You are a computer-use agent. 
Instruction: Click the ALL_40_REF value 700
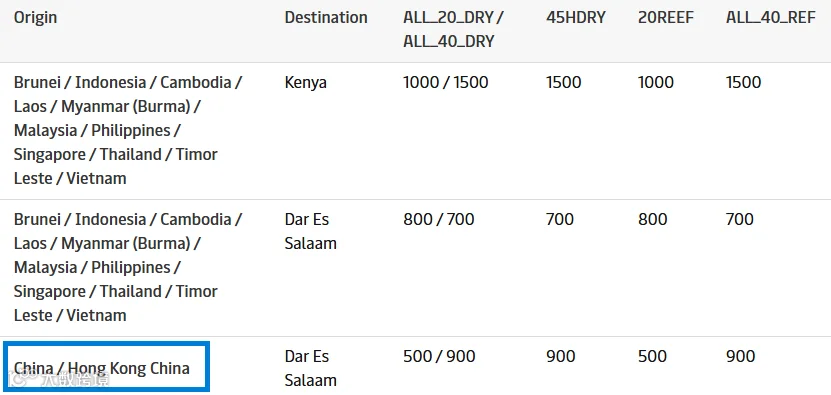click(739, 220)
